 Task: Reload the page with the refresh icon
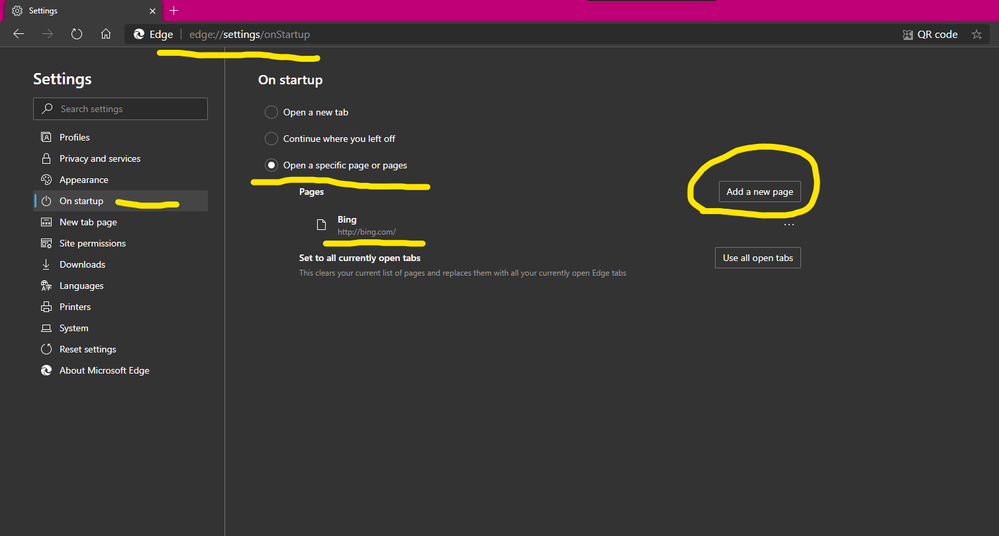76,34
